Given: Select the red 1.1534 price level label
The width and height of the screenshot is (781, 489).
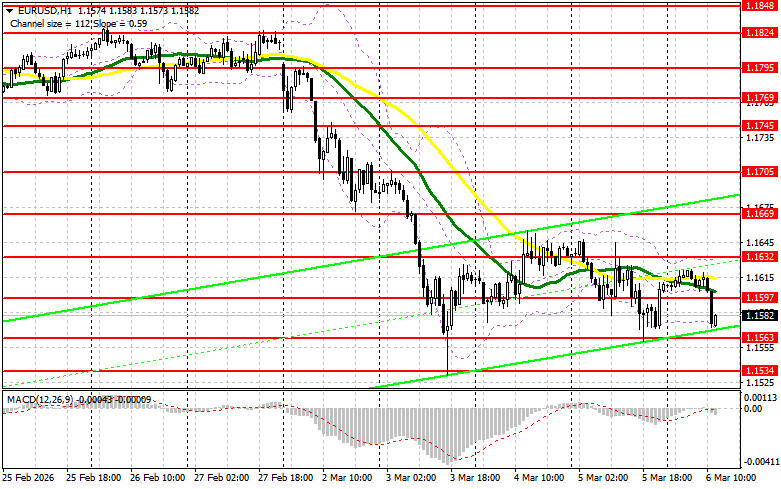Looking at the screenshot, I should coord(759,370).
